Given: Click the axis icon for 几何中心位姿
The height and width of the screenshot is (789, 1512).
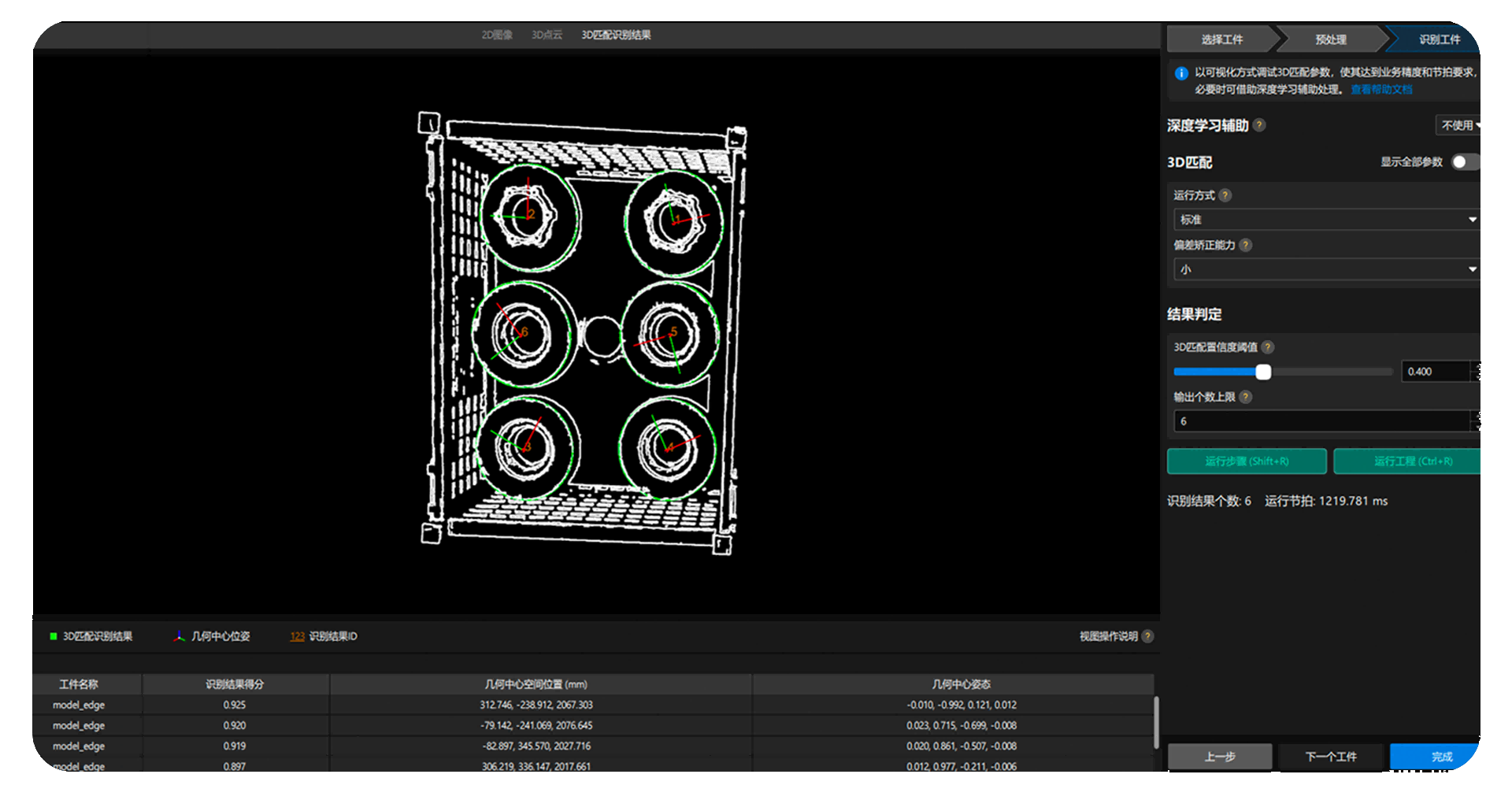Looking at the screenshot, I should 180,636.
